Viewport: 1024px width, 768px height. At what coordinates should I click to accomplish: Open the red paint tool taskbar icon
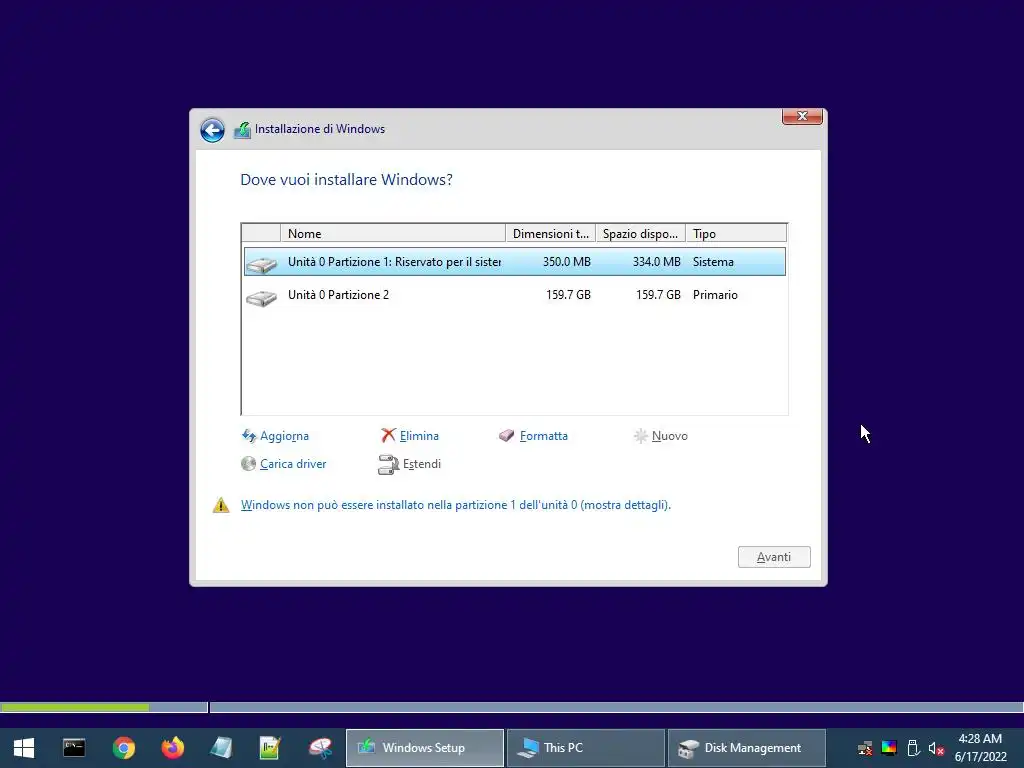(x=321, y=748)
